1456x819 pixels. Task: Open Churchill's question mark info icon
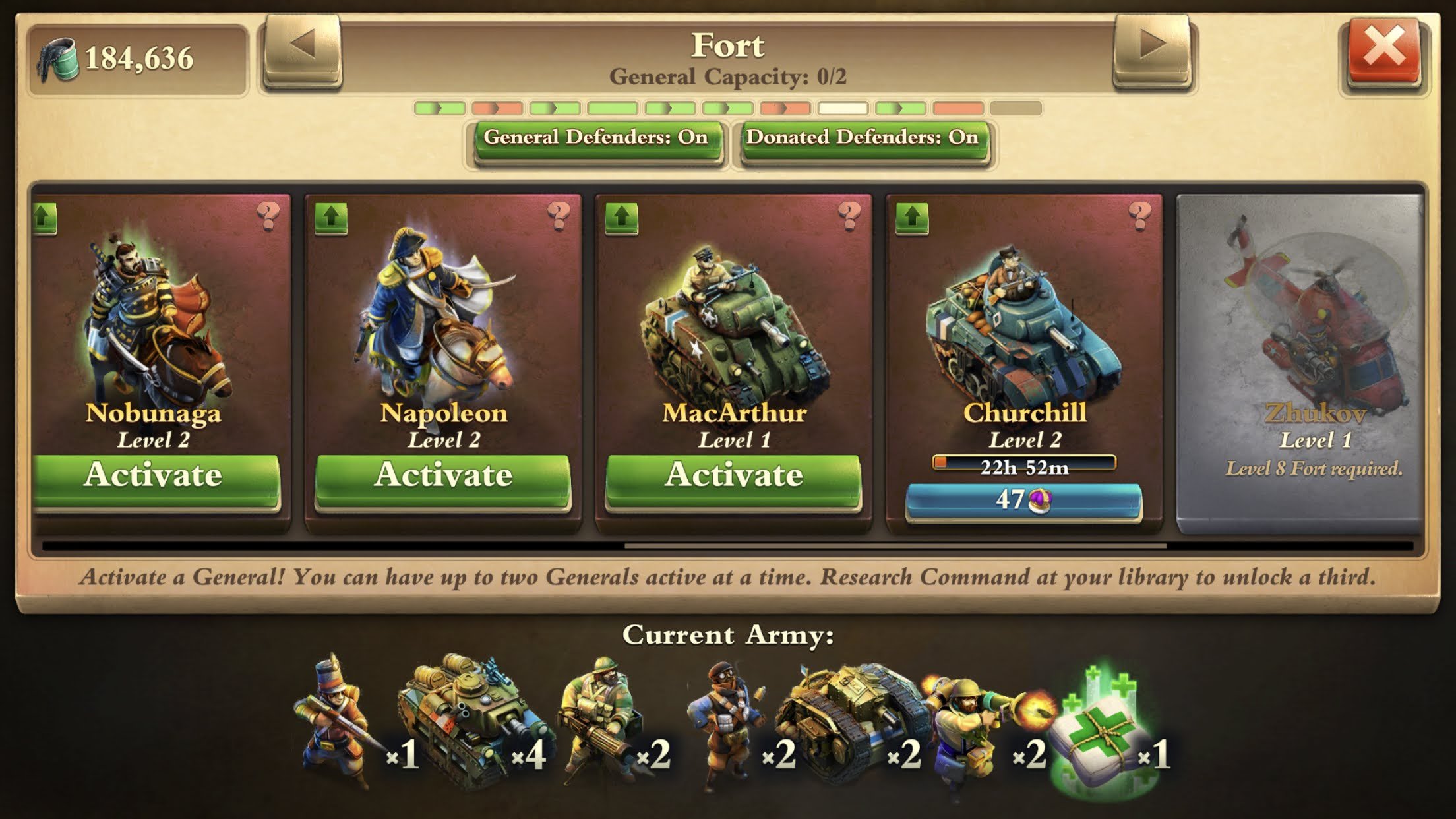point(1140,215)
